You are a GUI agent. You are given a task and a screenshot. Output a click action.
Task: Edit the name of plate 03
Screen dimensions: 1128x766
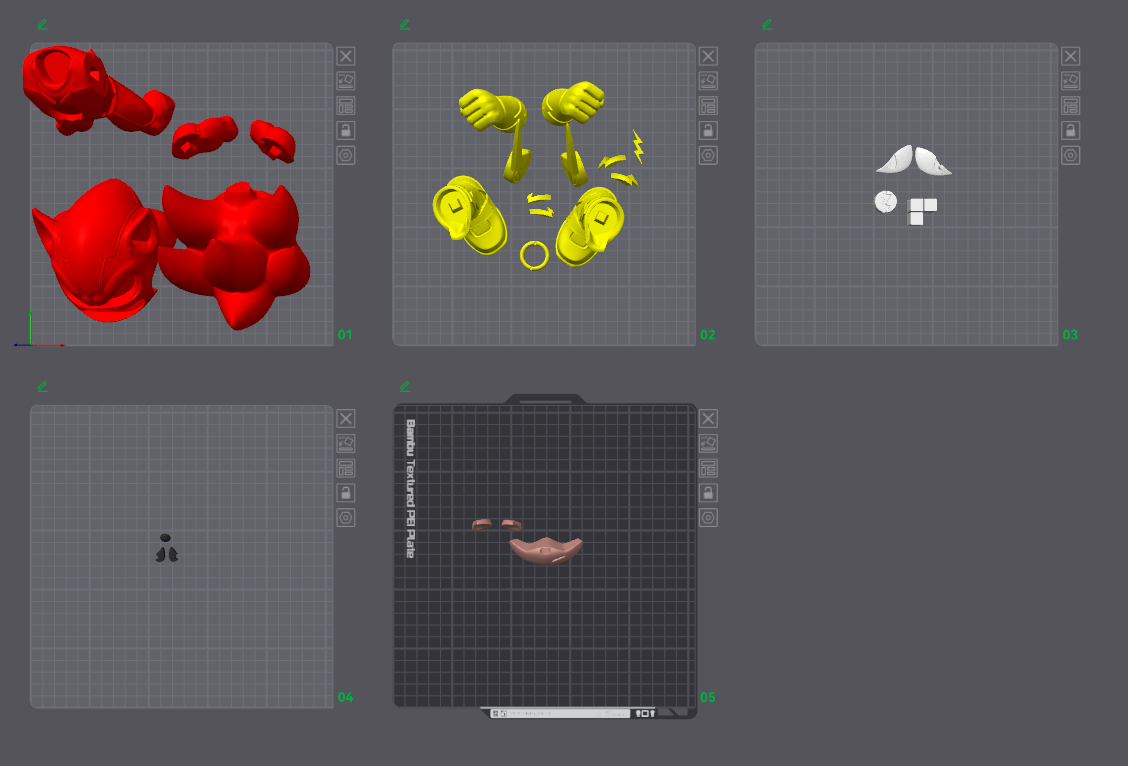point(768,24)
